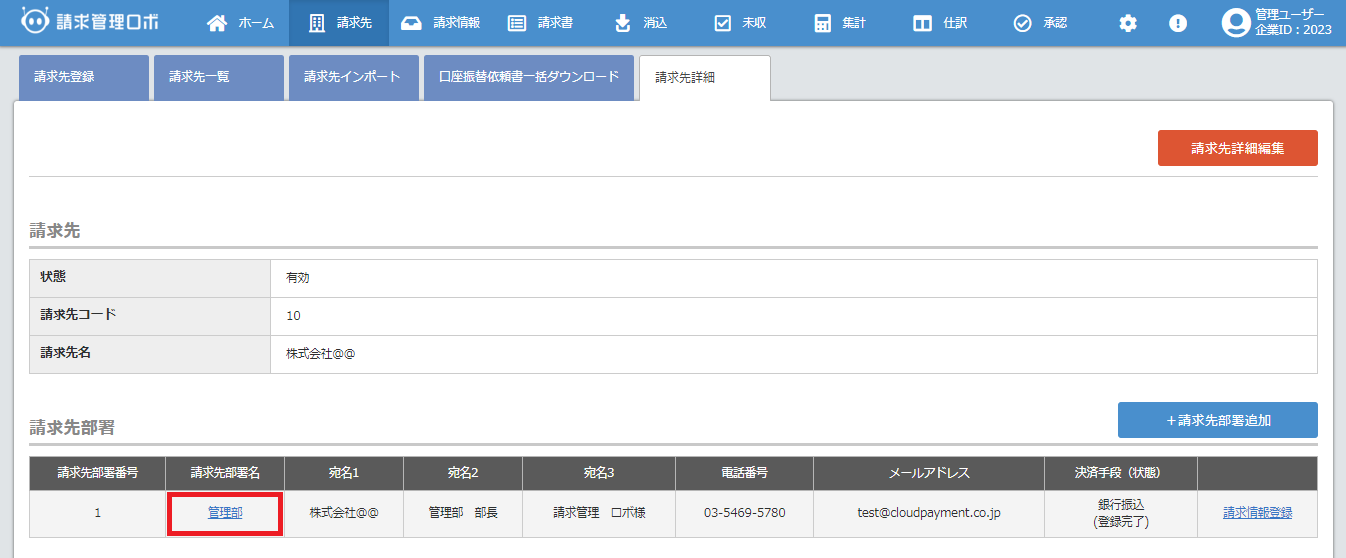Open 承認 via the circled check icon

coord(1022,23)
